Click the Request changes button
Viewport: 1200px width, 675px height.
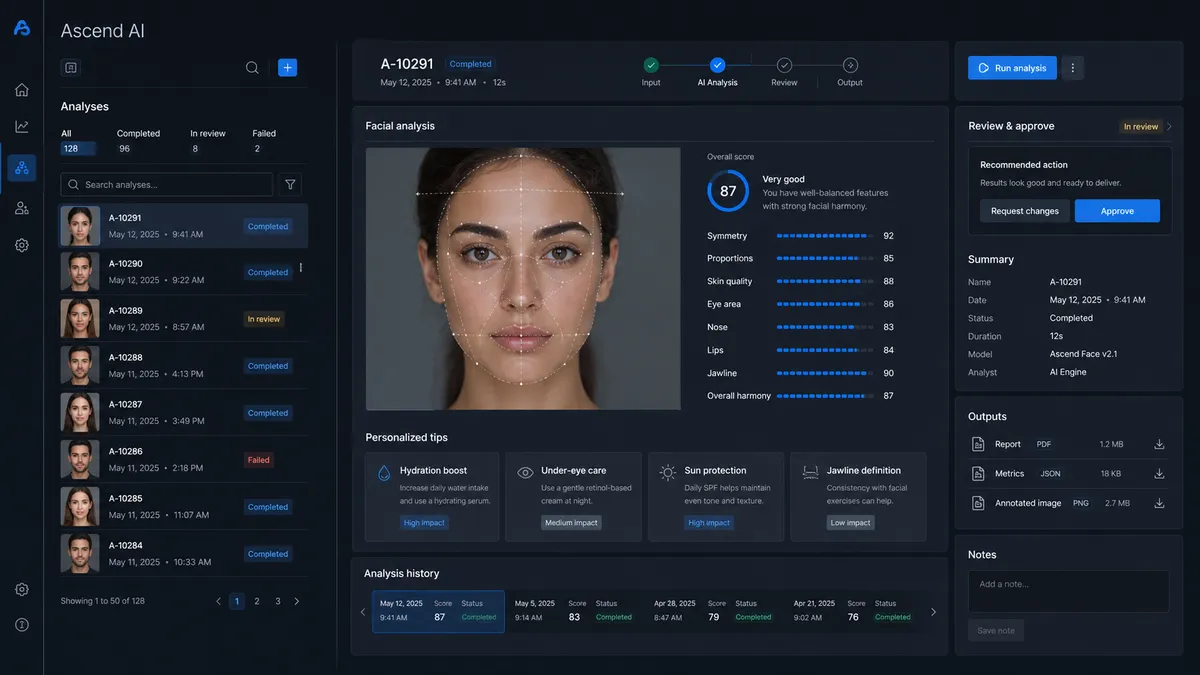click(1025, 211)
